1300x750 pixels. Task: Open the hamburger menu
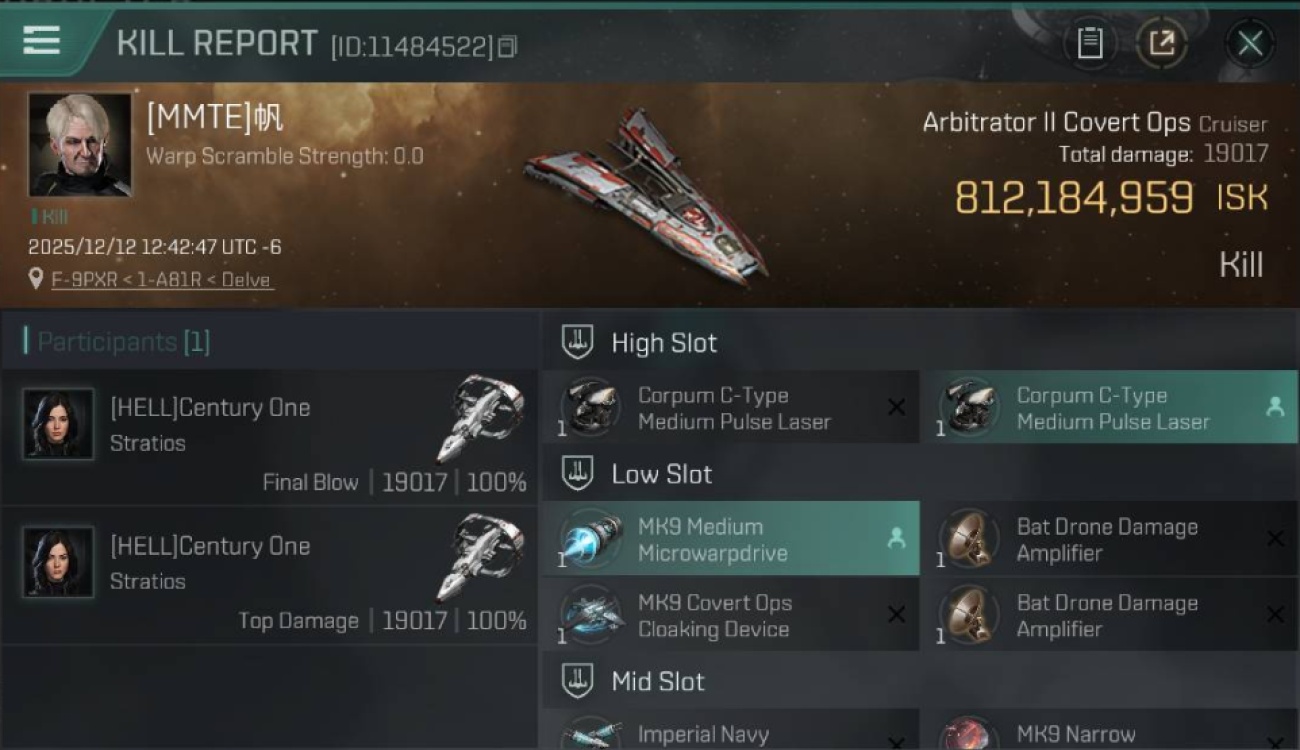pos(41,41)
